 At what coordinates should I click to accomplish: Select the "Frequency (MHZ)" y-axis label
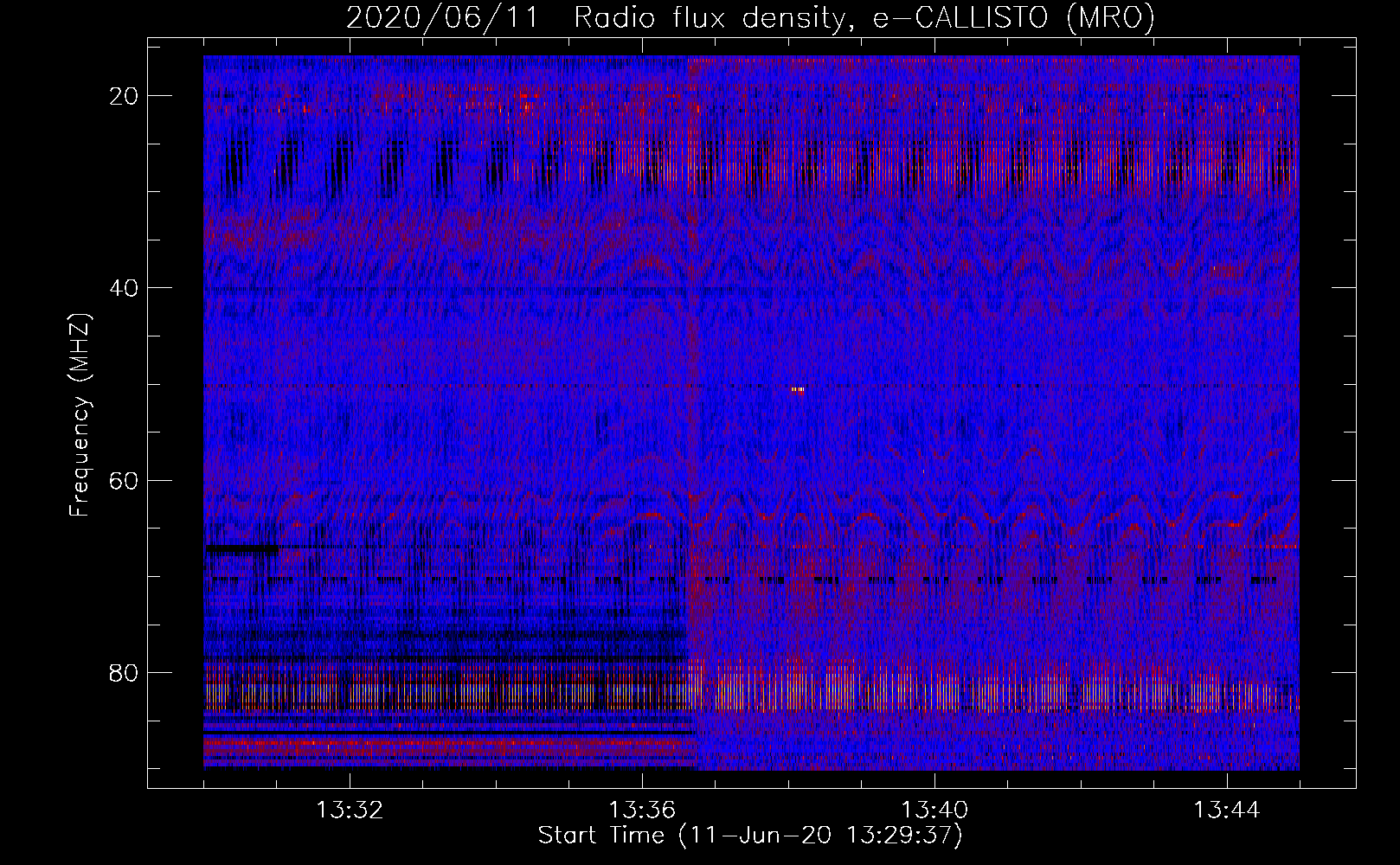tap(80, 415)
